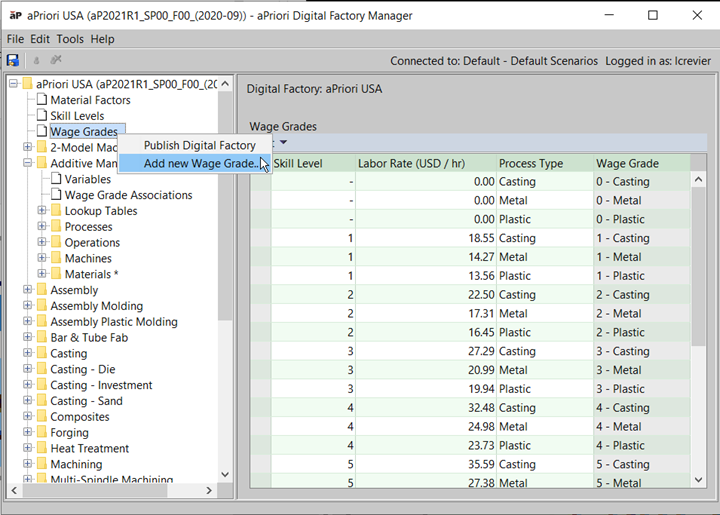The height and width of the screenshot is (515, 720).
Task: Expand the Machines node
Action: coord(42,258)
